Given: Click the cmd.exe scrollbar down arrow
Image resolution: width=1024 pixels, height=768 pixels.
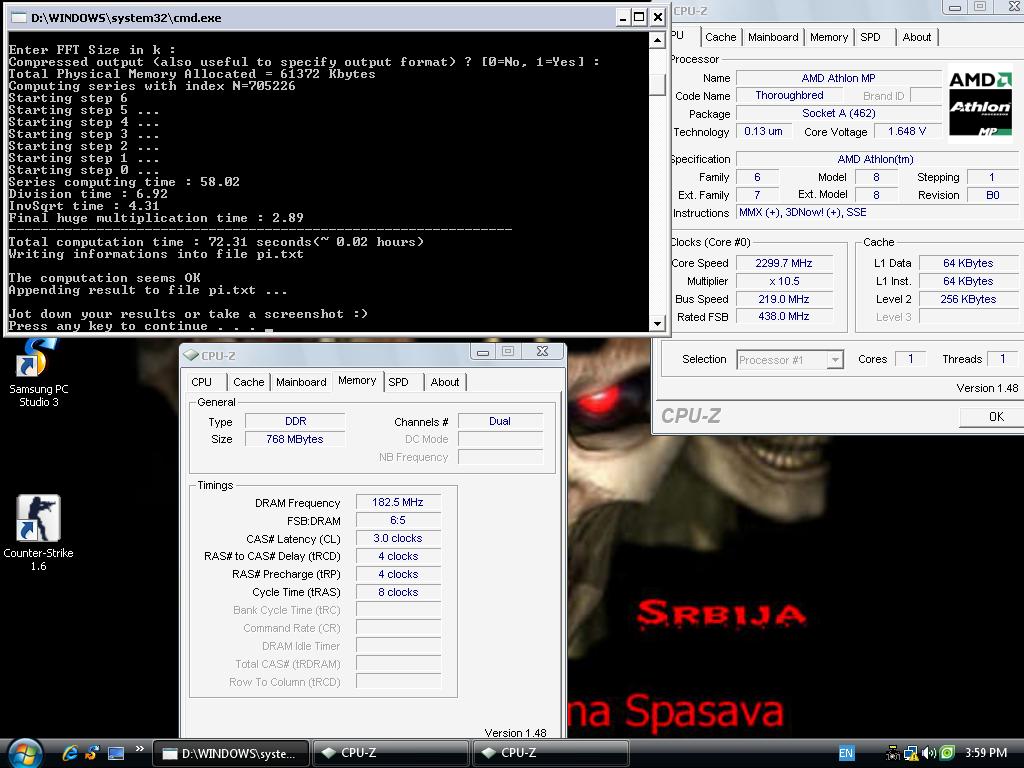Looking at the screenshot, I should point(658,323).
